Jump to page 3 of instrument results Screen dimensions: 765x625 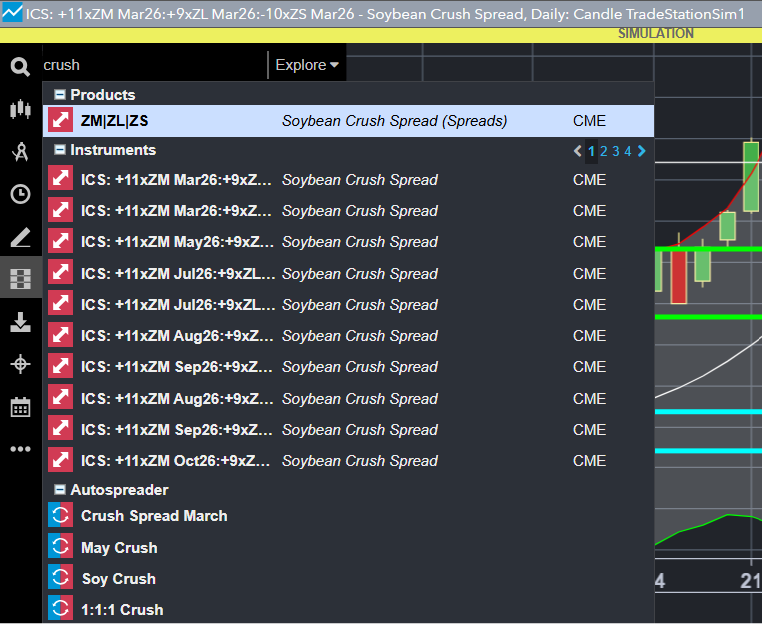click(x=616, y=151)
